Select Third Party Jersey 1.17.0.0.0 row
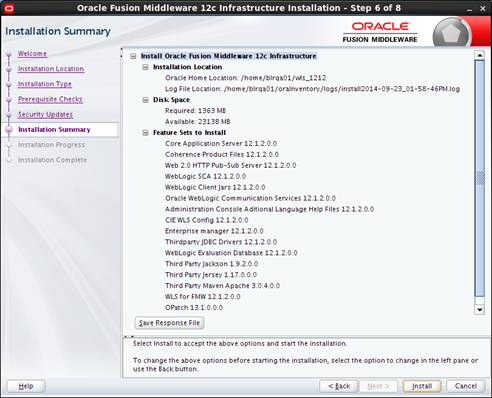The height and width of the screenshot is (398, 492). 211,275
